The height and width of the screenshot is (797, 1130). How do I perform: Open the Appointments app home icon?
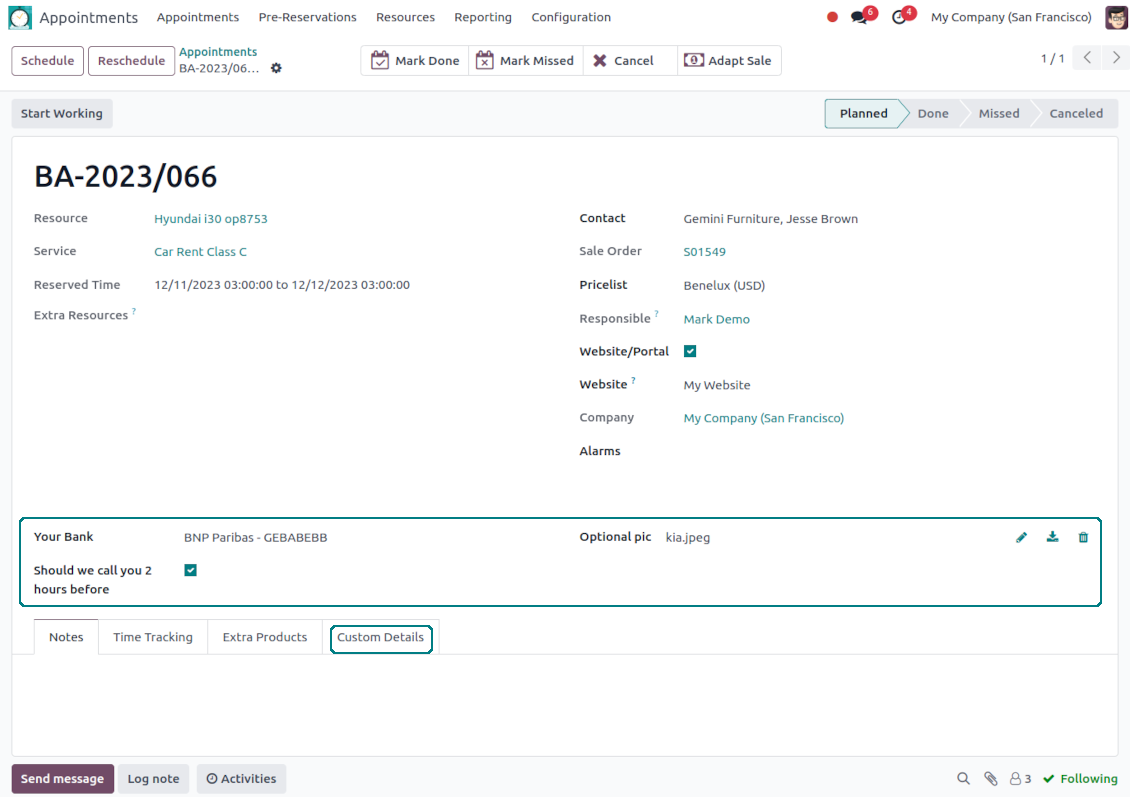(x=19, y=17)
